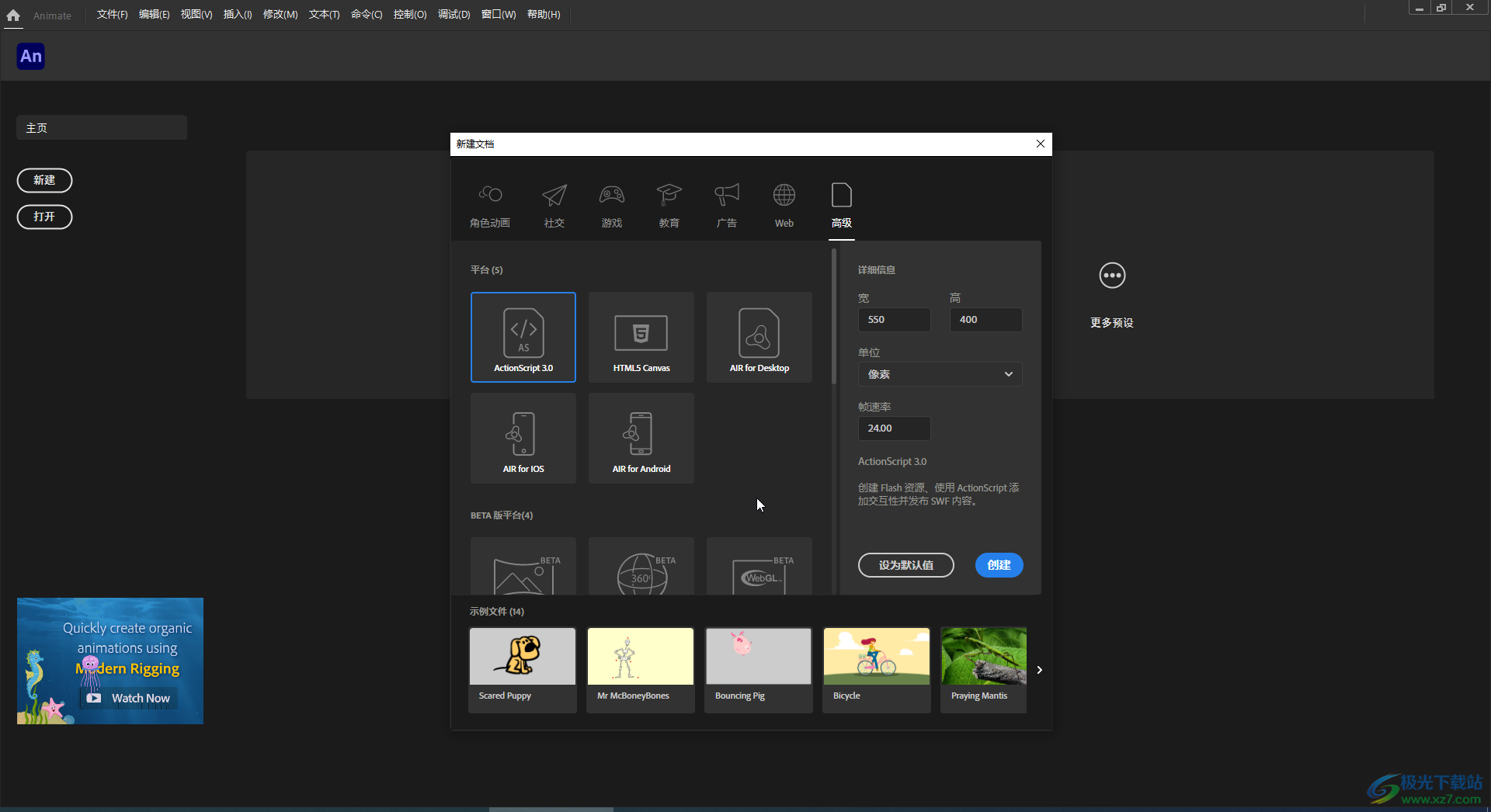Open the 教育 preset tab

pos(669,206)
